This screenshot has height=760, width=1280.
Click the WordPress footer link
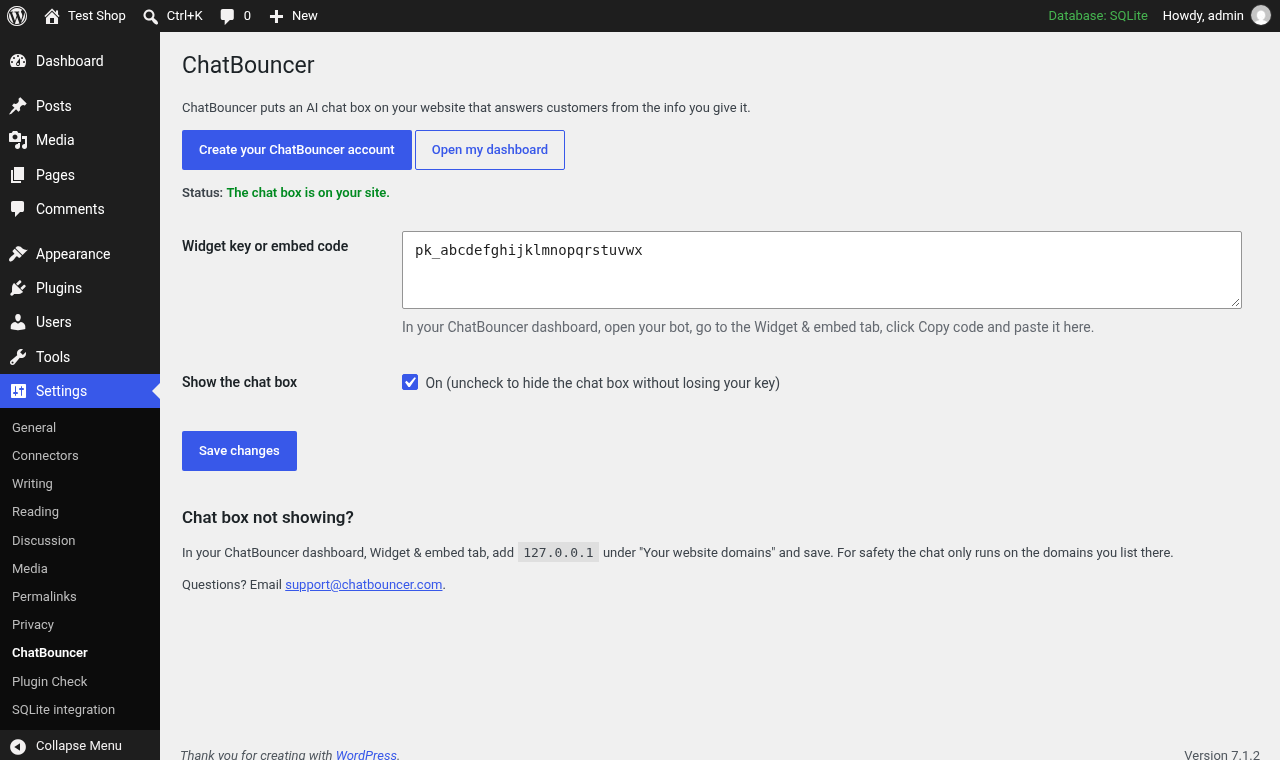(x=366, y=755)
